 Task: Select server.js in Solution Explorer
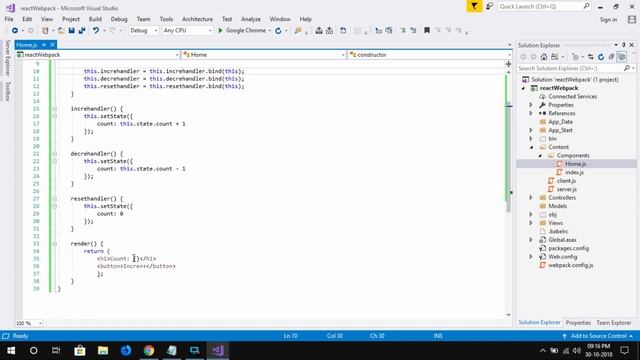coord(567,189)
